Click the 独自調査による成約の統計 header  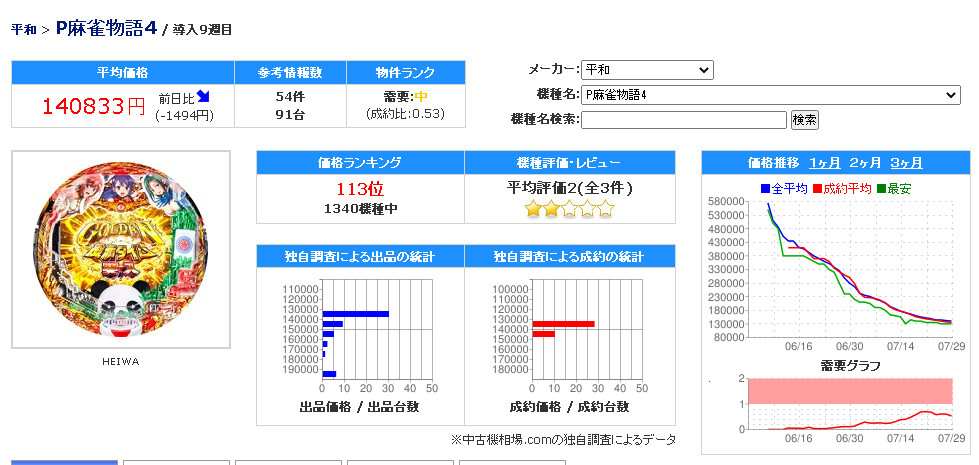[x=570, y=257]
